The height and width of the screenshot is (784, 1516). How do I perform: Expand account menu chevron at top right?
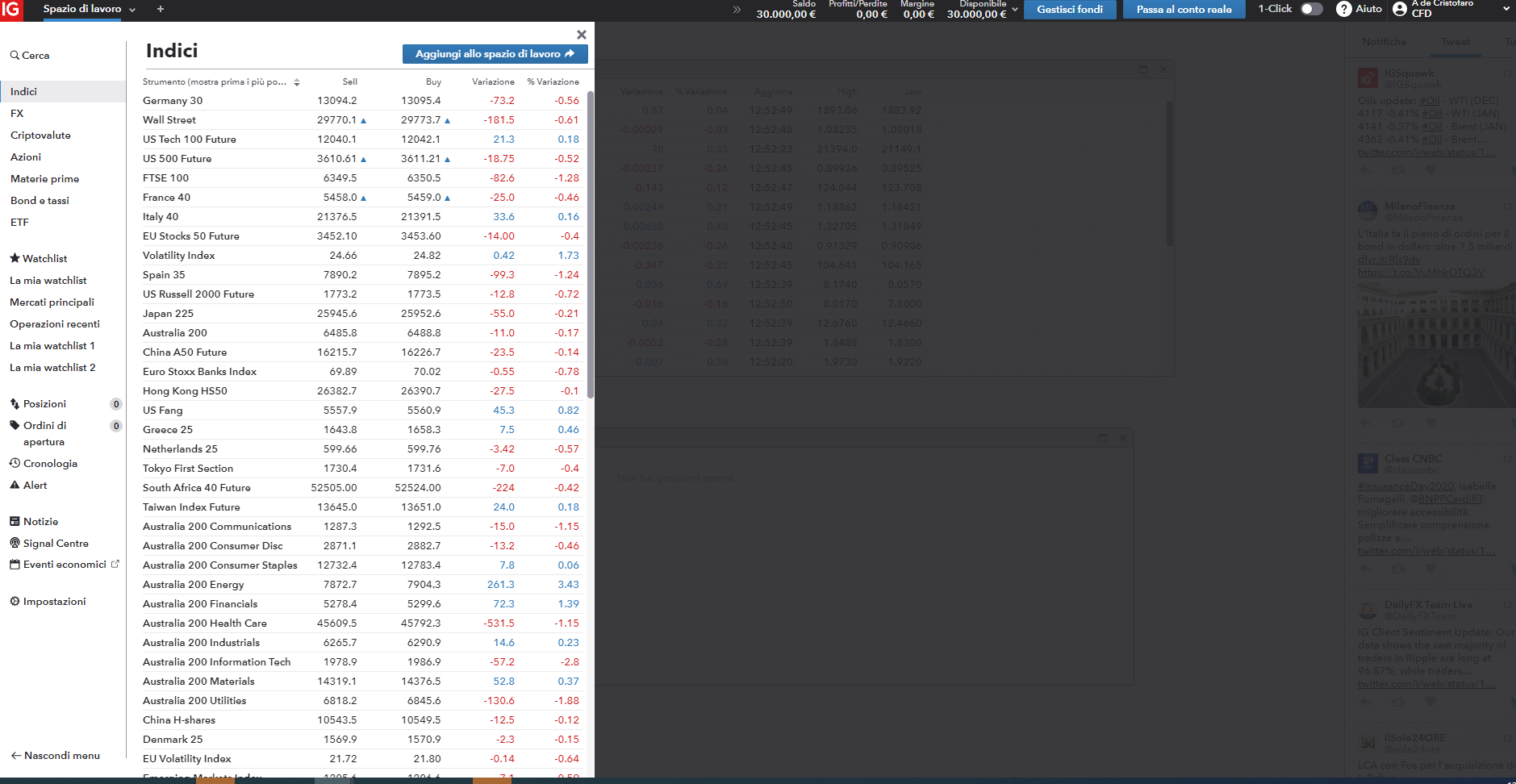coord(1506,9)
